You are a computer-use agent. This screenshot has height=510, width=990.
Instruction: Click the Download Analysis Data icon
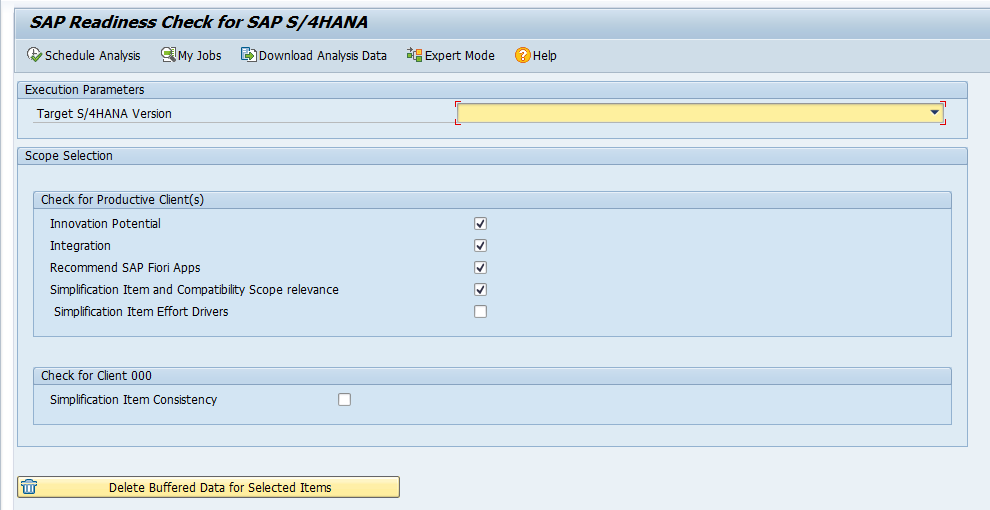click(x=248, y=55)
